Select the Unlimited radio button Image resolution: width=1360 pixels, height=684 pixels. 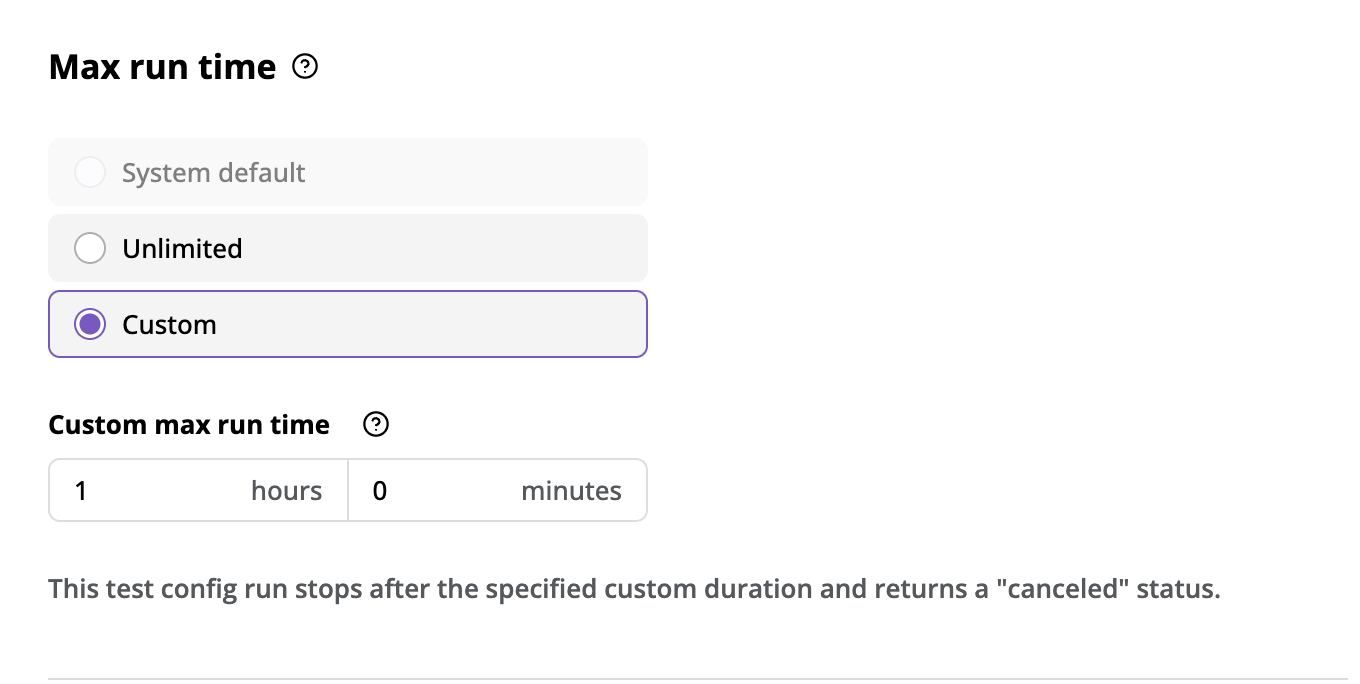click(x=90, y=248)
